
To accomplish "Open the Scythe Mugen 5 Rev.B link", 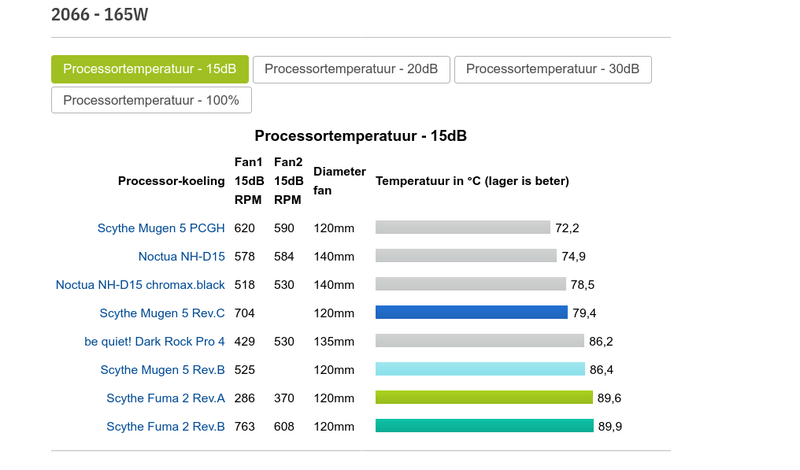I will coord(162,369).
